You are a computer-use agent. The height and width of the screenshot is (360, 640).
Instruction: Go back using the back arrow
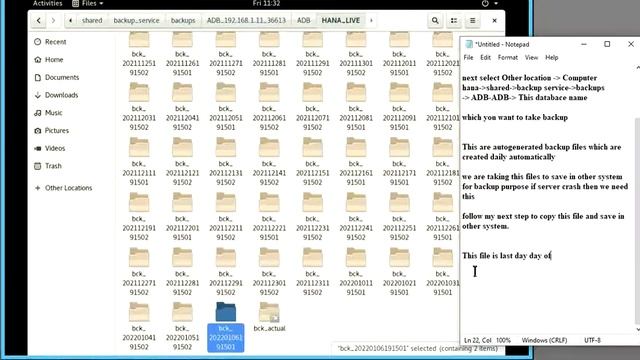pyautogui.click(x=38, y=20)
